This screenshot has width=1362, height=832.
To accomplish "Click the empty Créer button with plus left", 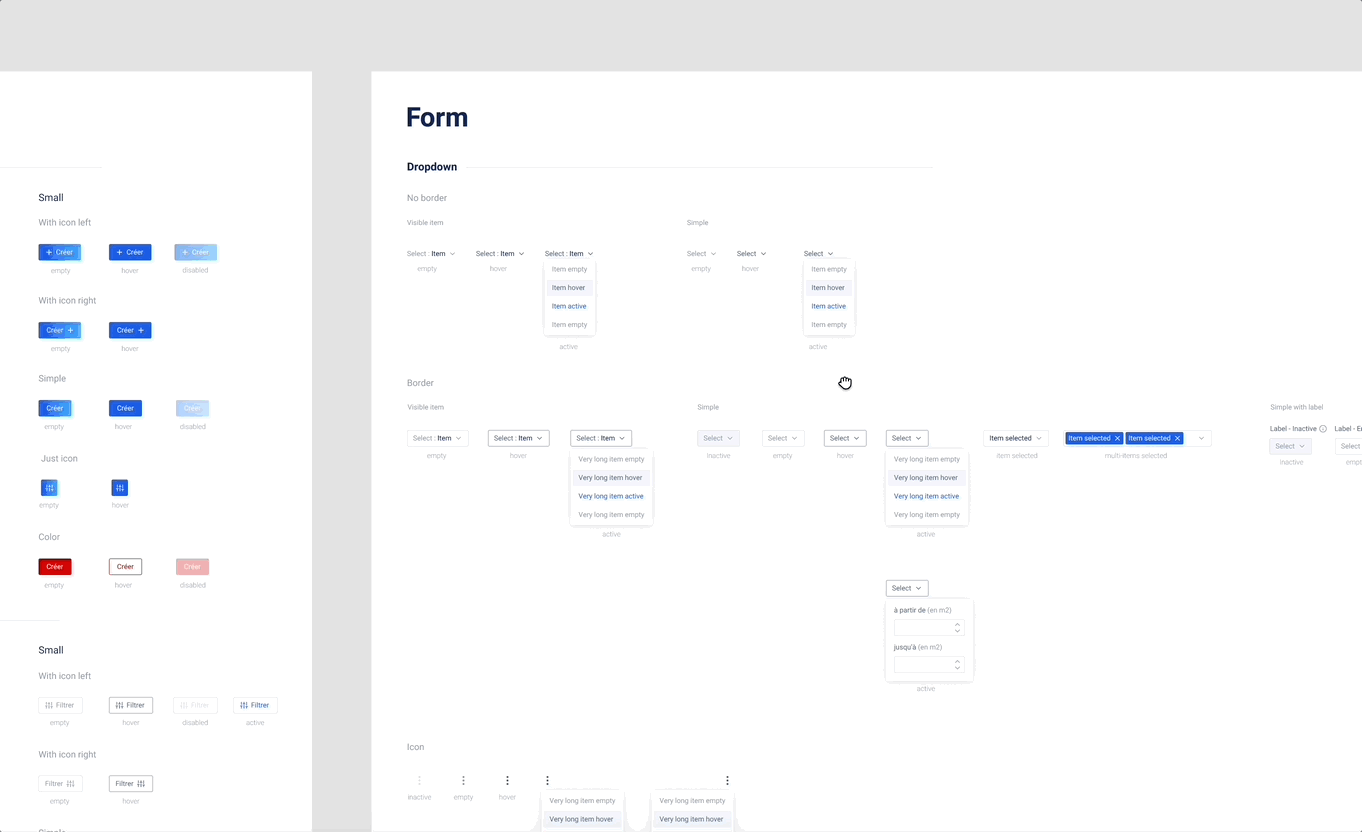I will [60, 252].
